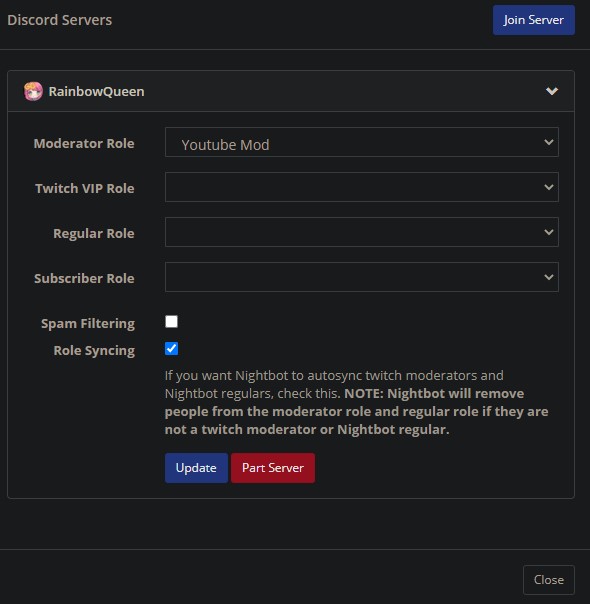590x604 pixels.
Task: Click the Subscriber Role label
Action: tap(84, 279)
